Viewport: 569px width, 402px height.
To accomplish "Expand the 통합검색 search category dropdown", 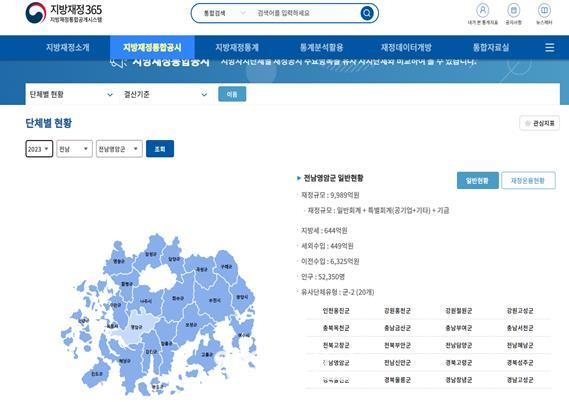I will pyautogui.click(x=224, y=13).
